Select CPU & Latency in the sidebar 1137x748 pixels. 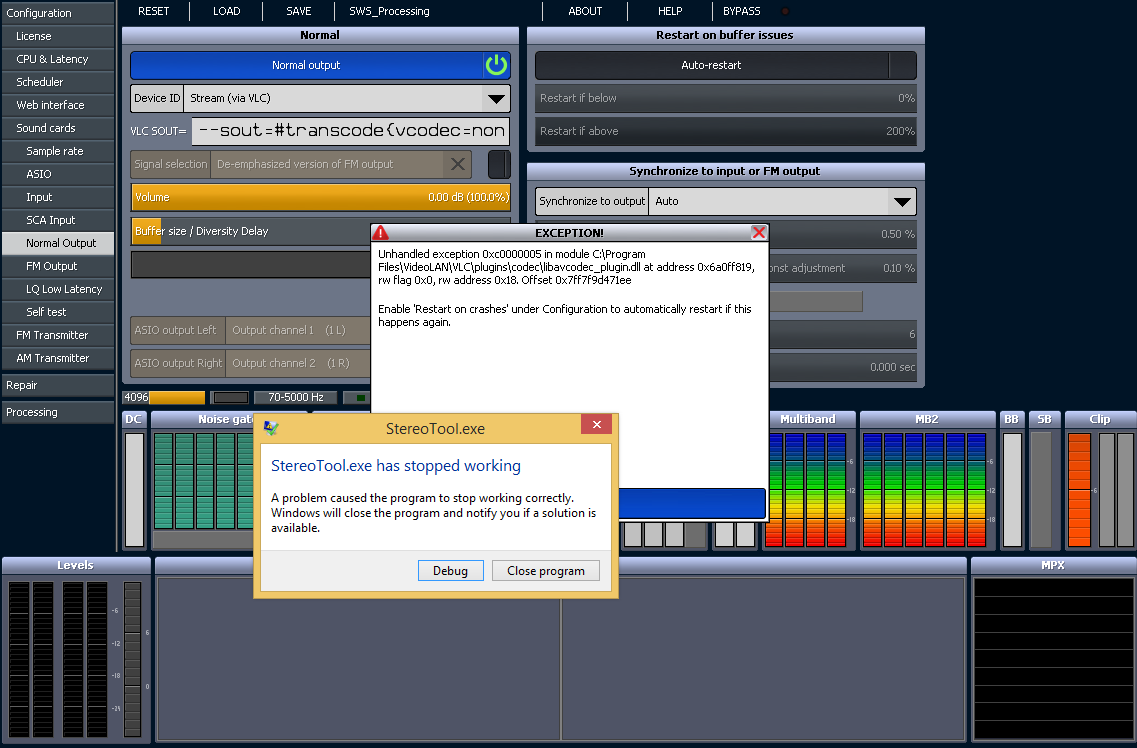click(57, 59)
